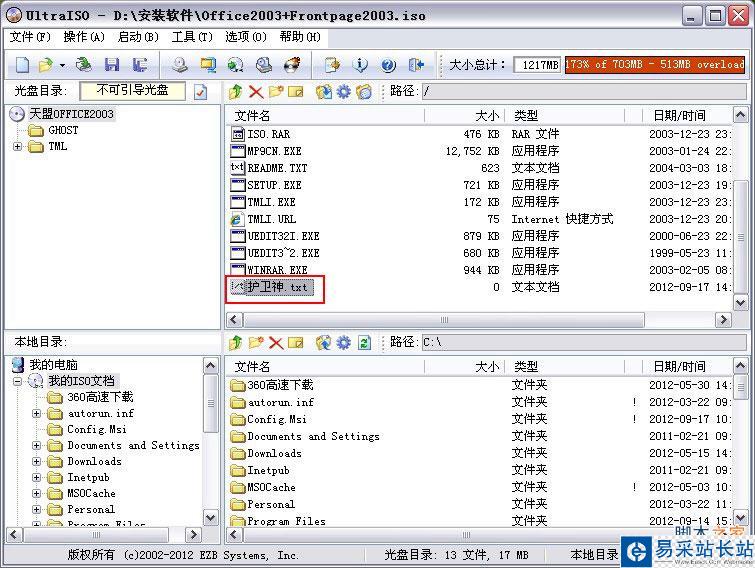
Task: Sort disc file list by 文件名 header
Action: coord(325,116)
